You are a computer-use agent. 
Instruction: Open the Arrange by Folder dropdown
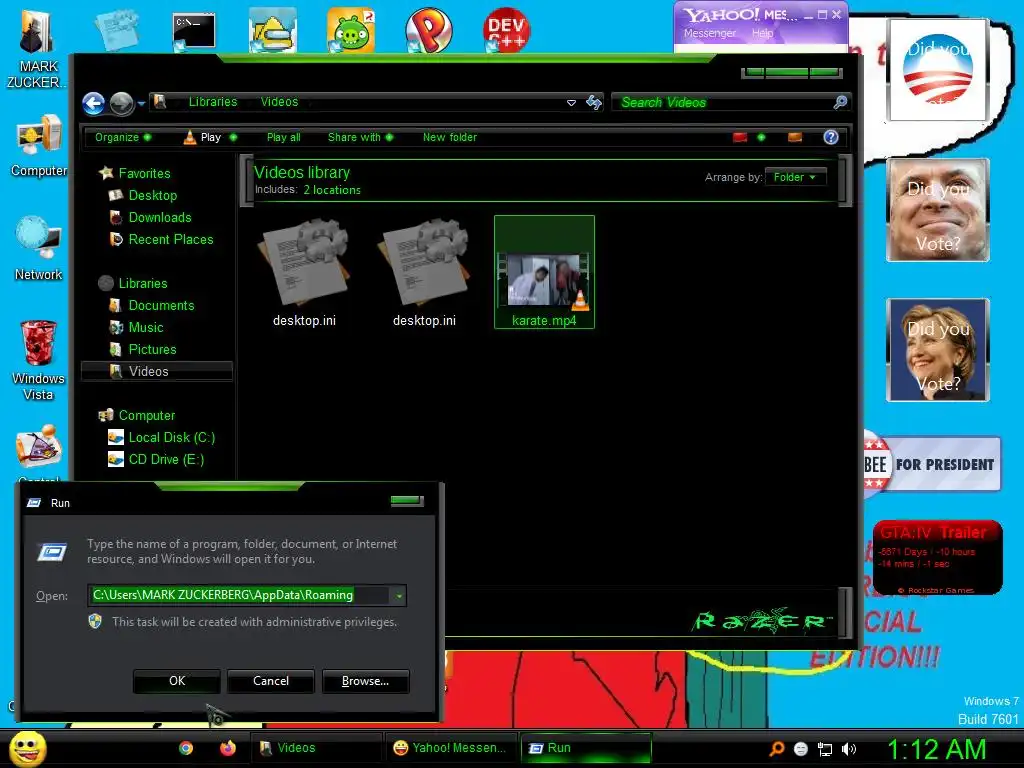(x=795, y=177)
